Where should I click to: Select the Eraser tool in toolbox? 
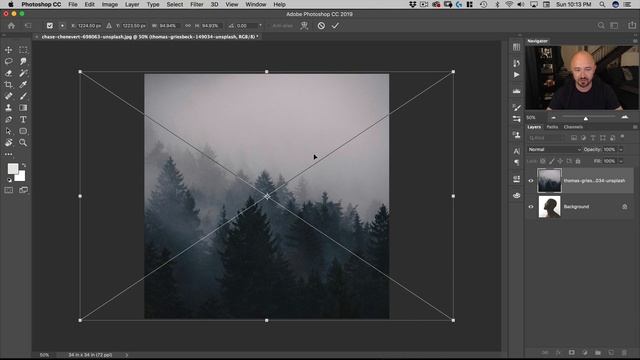[8, 73]
